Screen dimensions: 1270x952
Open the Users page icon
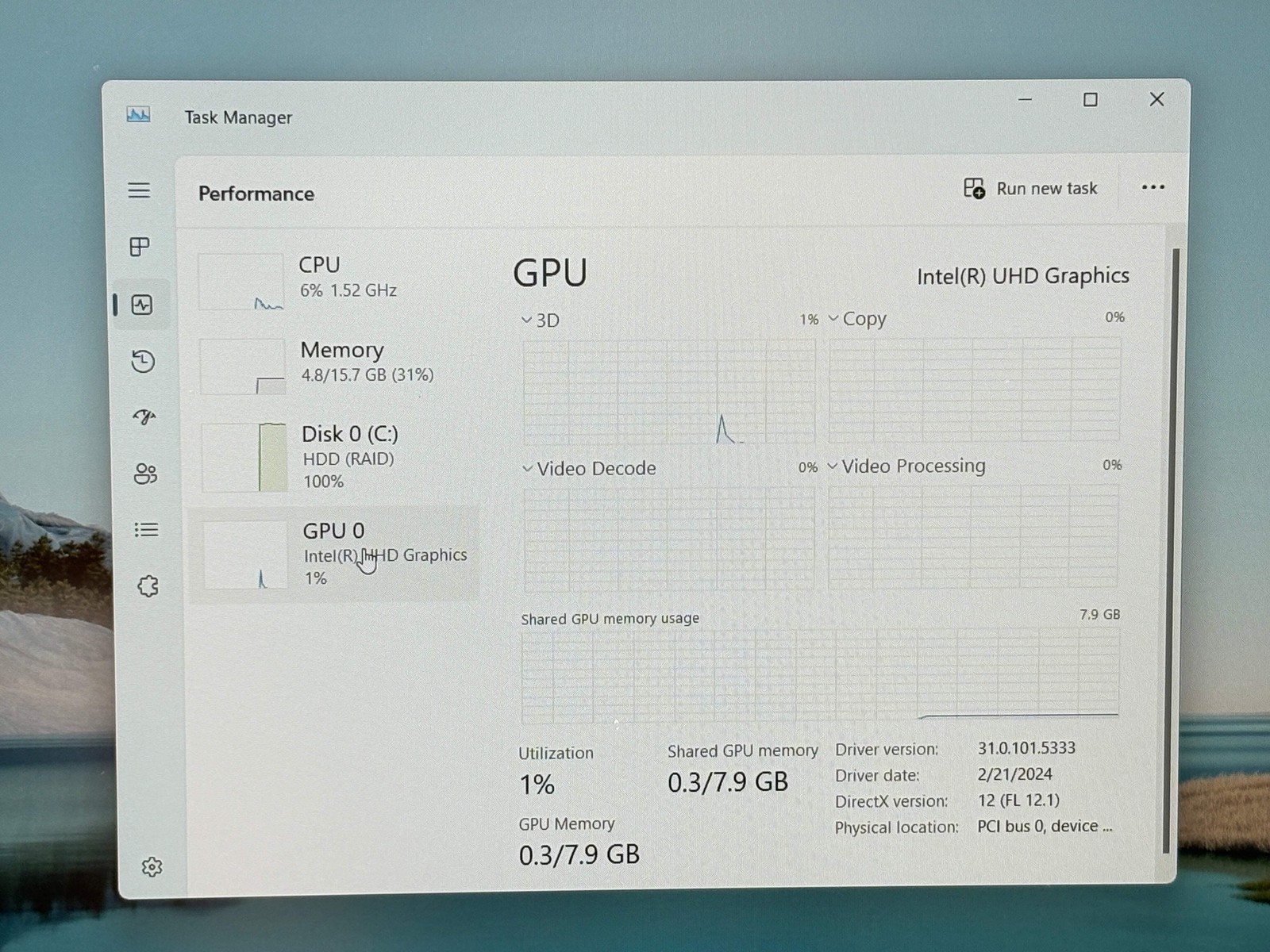click(x=145, y=474)
